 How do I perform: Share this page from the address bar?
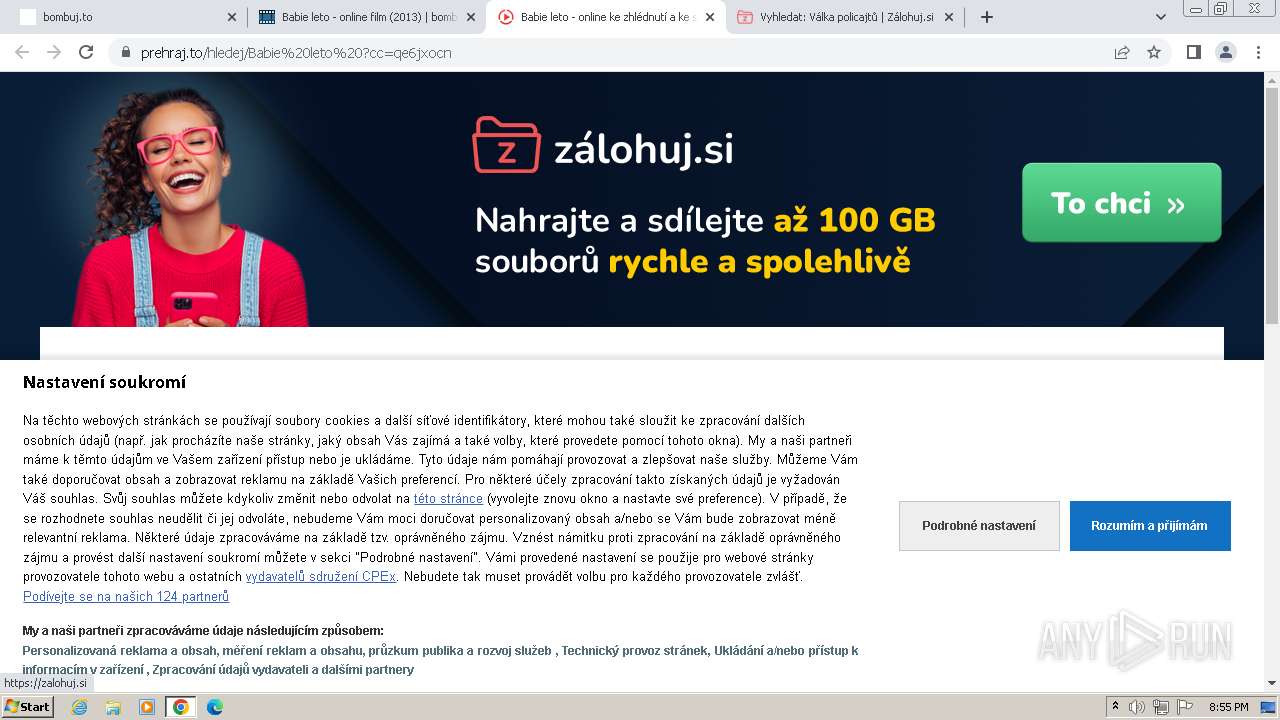[x=1122, y=52]
